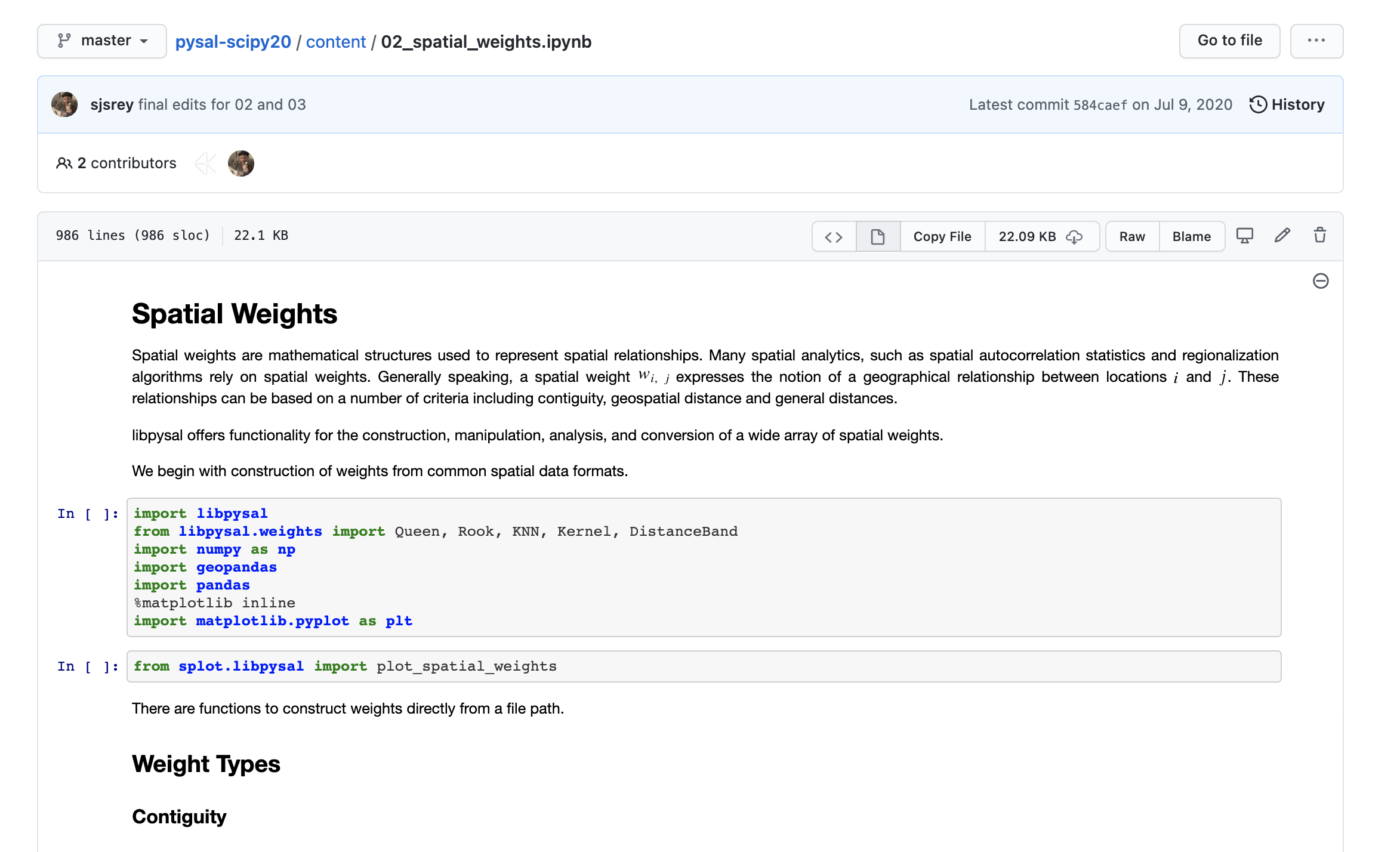This screenshot has height=852, width=1400.
Task: Open the master branch dropdown
Action: (102, 41)
